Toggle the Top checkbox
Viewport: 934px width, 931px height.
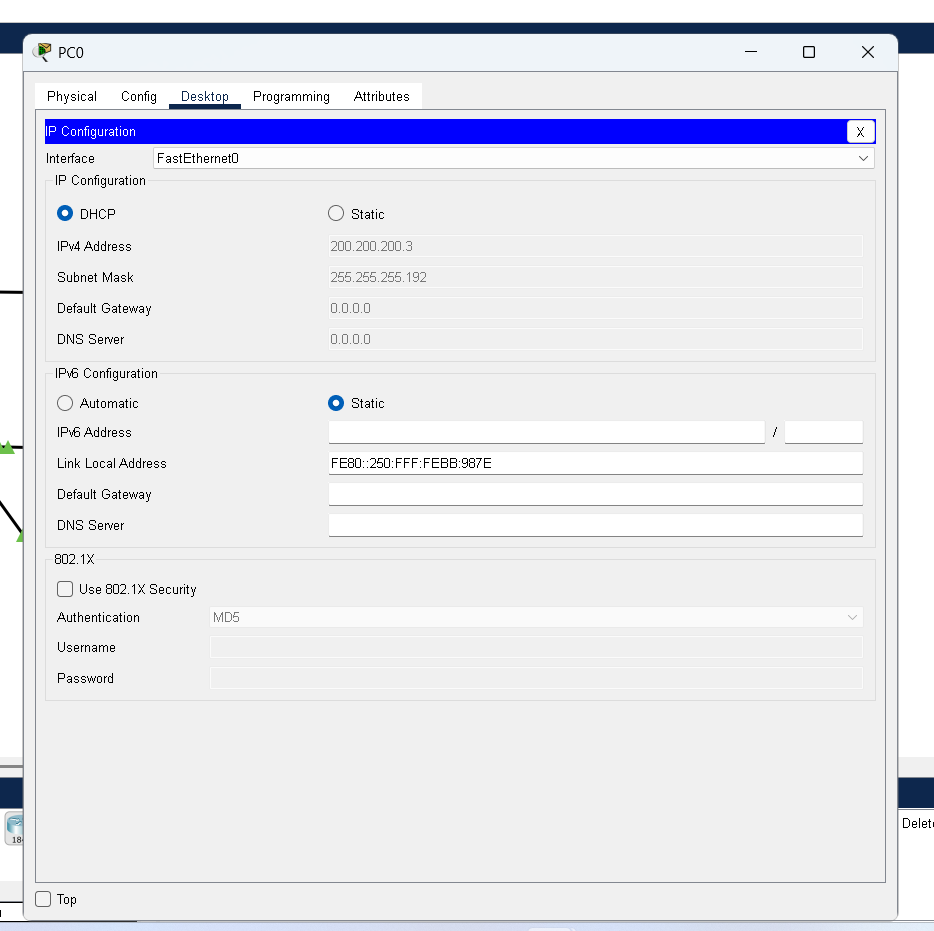coord(44,899)
